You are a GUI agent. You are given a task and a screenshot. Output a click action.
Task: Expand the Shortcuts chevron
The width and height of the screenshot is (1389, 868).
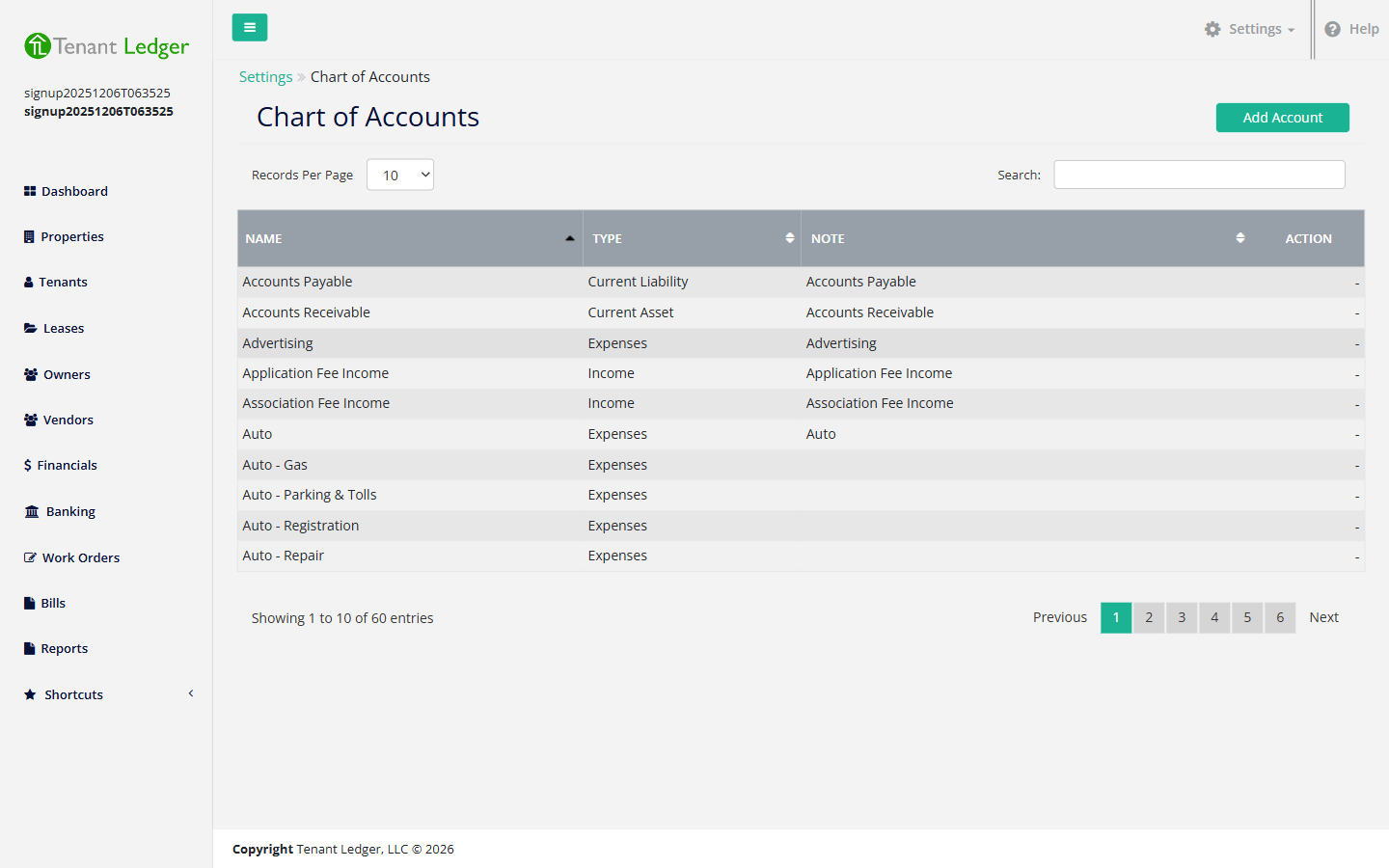(191, 693)
